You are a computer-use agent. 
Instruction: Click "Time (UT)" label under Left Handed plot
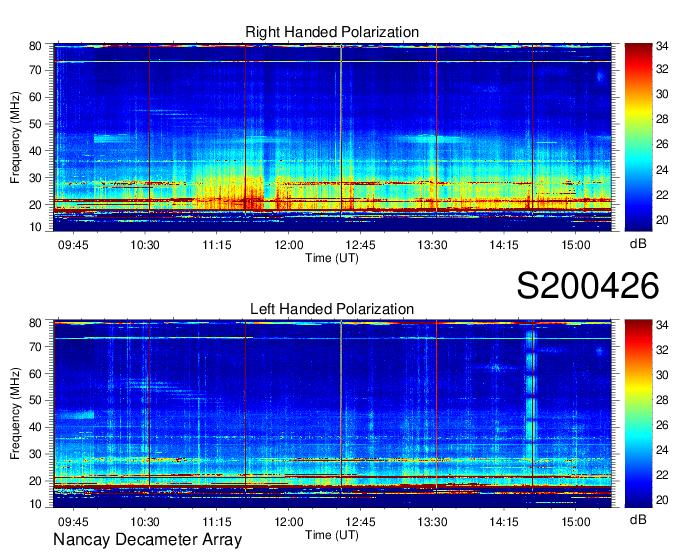point(332,535)
